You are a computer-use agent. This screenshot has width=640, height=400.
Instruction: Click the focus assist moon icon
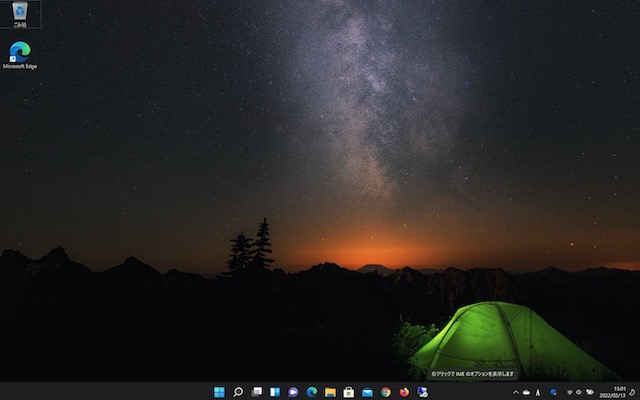point(633,393)
